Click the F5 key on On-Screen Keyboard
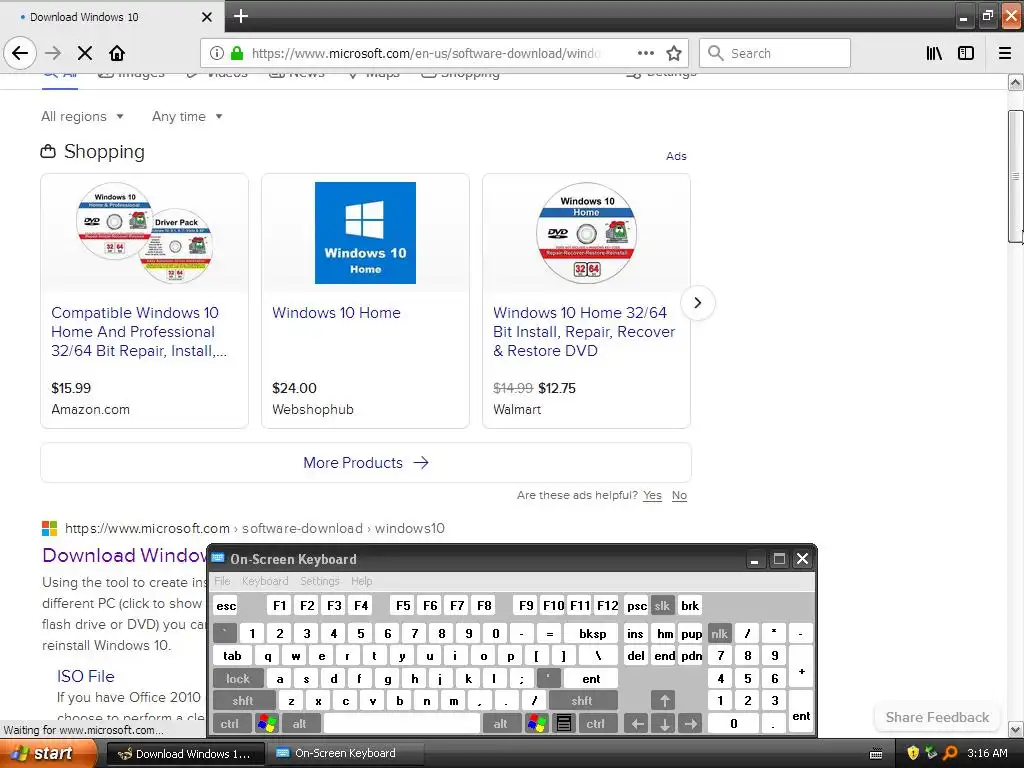 tap(403, 605)
